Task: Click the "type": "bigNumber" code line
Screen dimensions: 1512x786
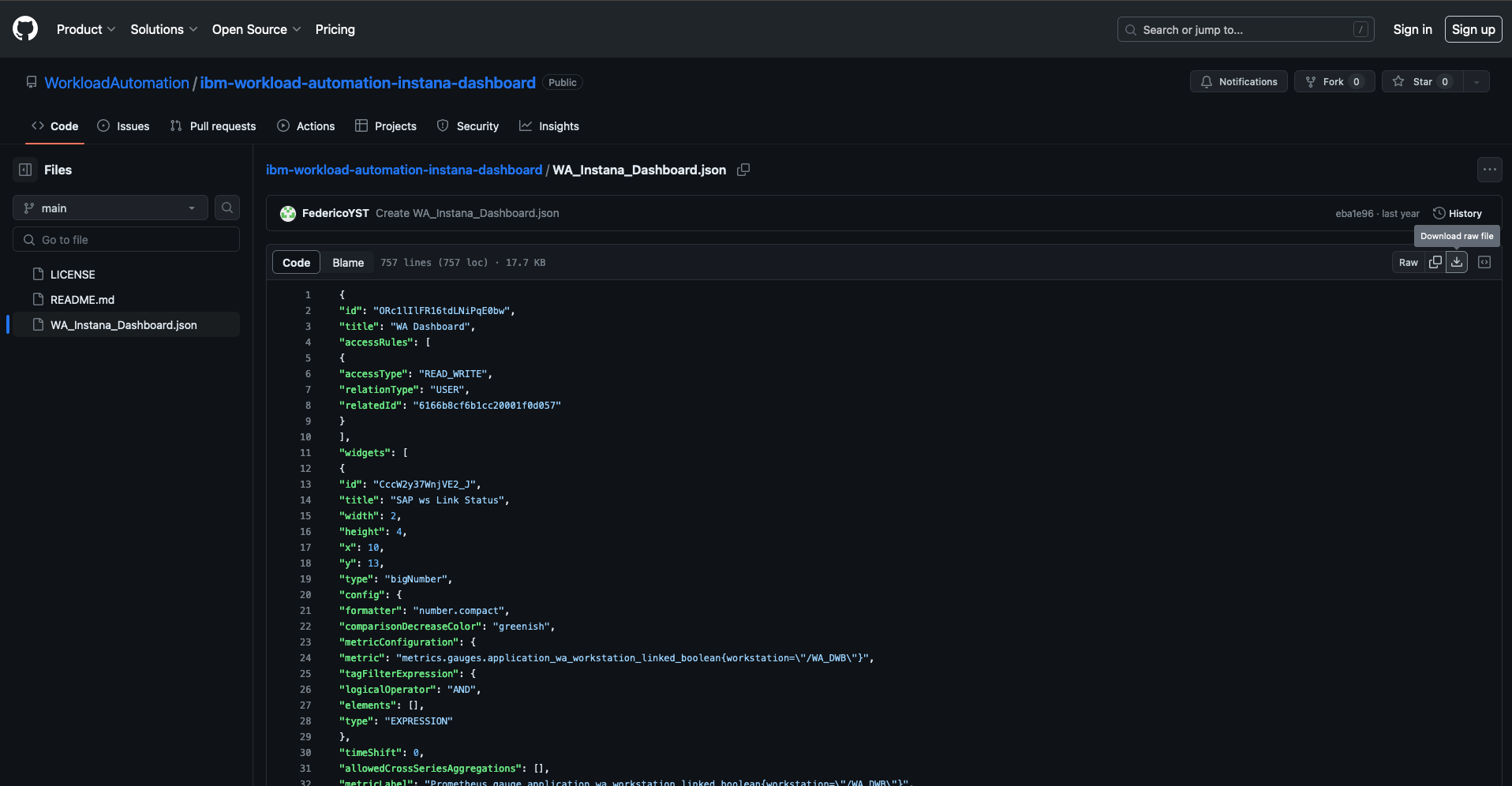Action: (396, 578)
